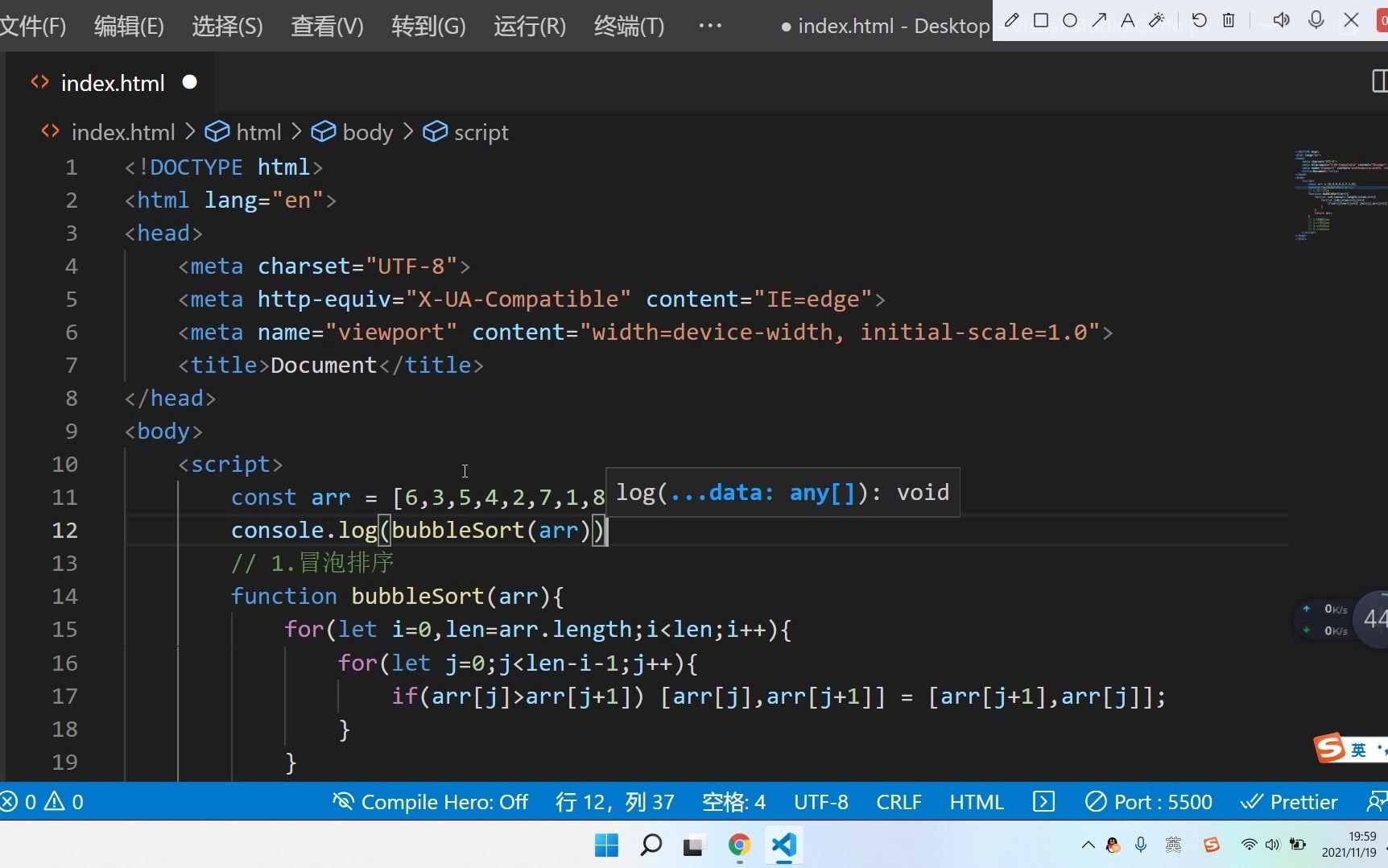Adjust indentation via 空格: 4 control

(x=733, y=801)
